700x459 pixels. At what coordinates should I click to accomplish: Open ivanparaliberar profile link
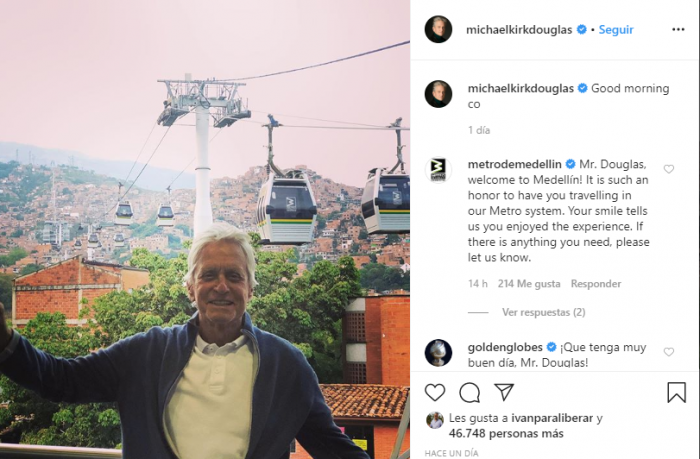tap(552, 418)
